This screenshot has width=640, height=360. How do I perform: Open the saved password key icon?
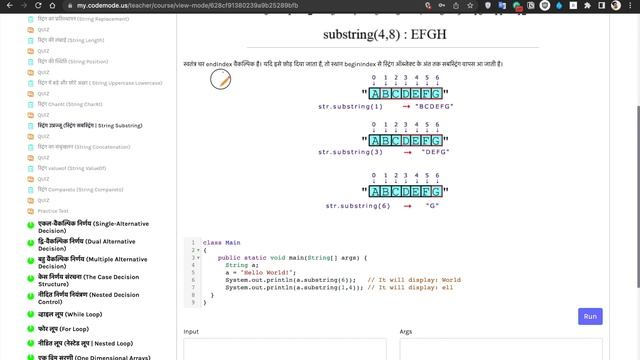coord(442,6)
